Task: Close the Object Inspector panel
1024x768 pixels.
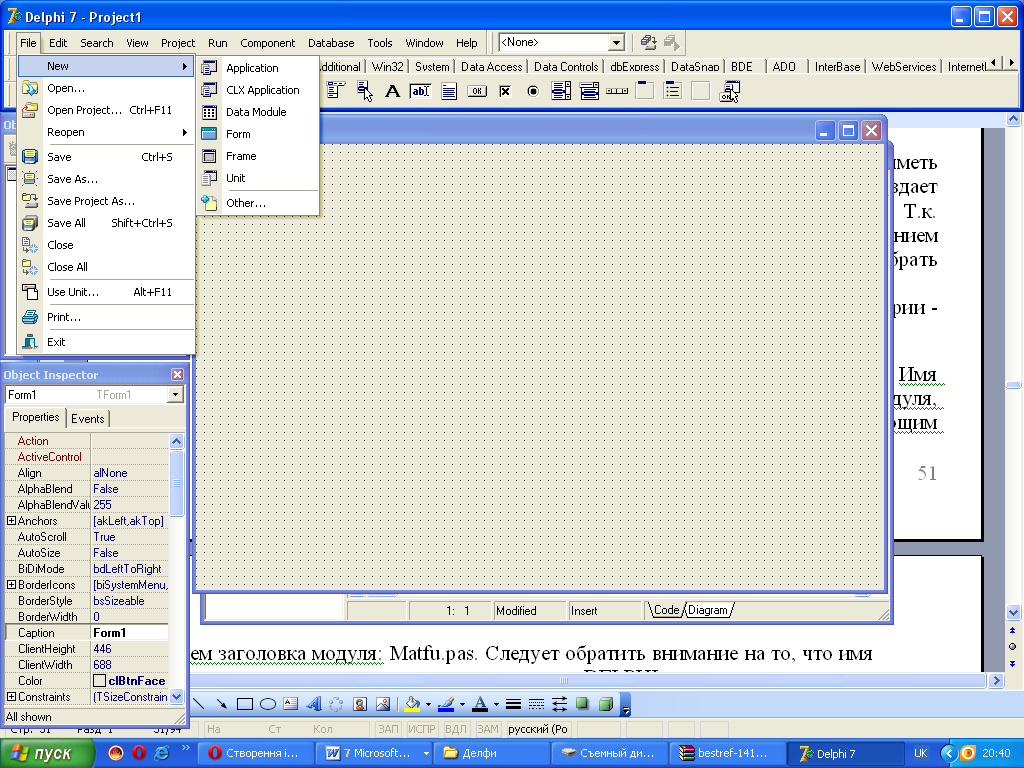Action: [x=177, y=374]
